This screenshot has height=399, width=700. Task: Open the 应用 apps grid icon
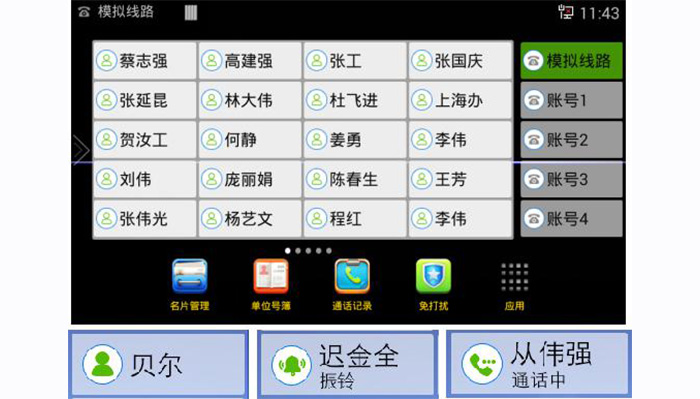pyautogui.click(x=514, y=277)
